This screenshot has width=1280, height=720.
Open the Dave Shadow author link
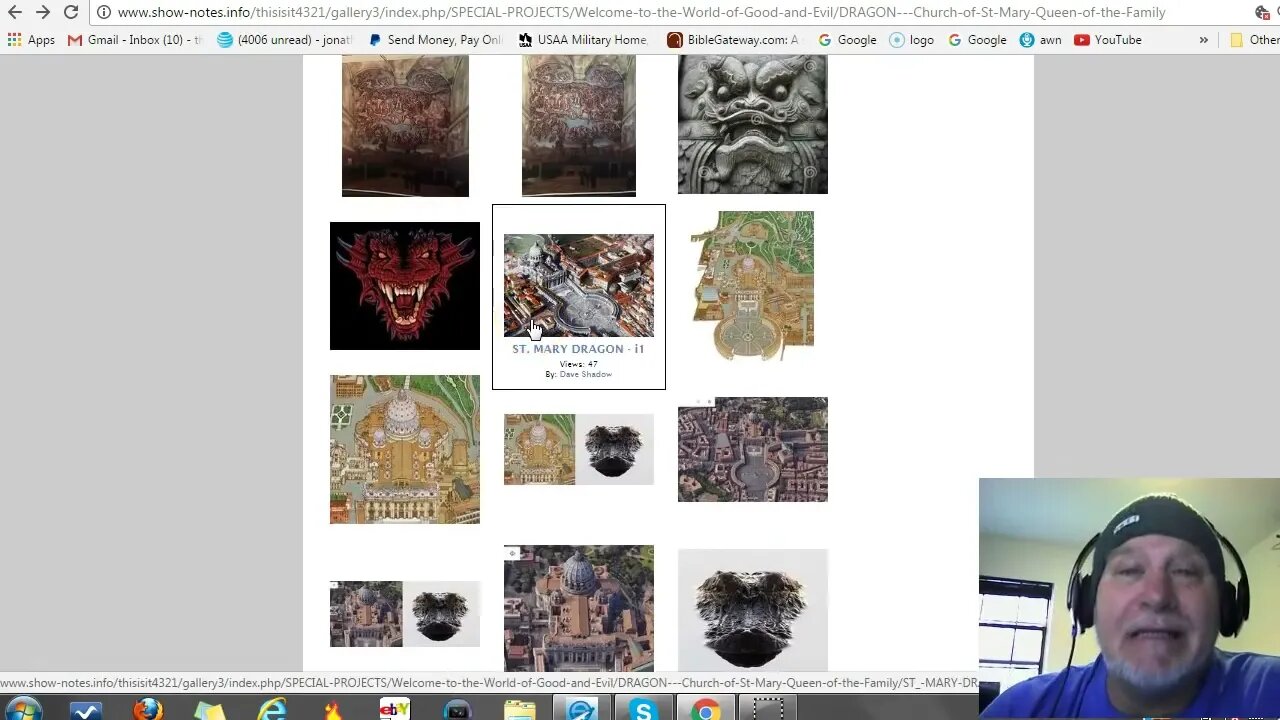(585, 374)
